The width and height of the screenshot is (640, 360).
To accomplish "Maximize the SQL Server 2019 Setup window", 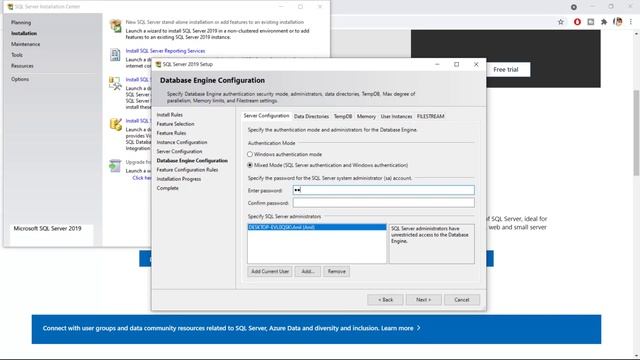I will point(456,64).
